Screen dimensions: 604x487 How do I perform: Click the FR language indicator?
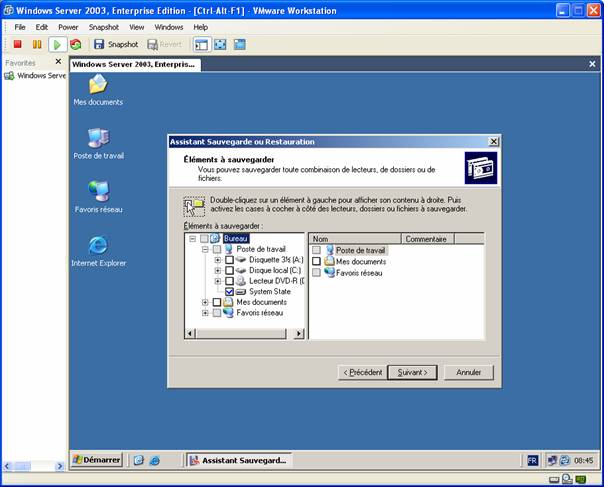click(x=532, y=460)
